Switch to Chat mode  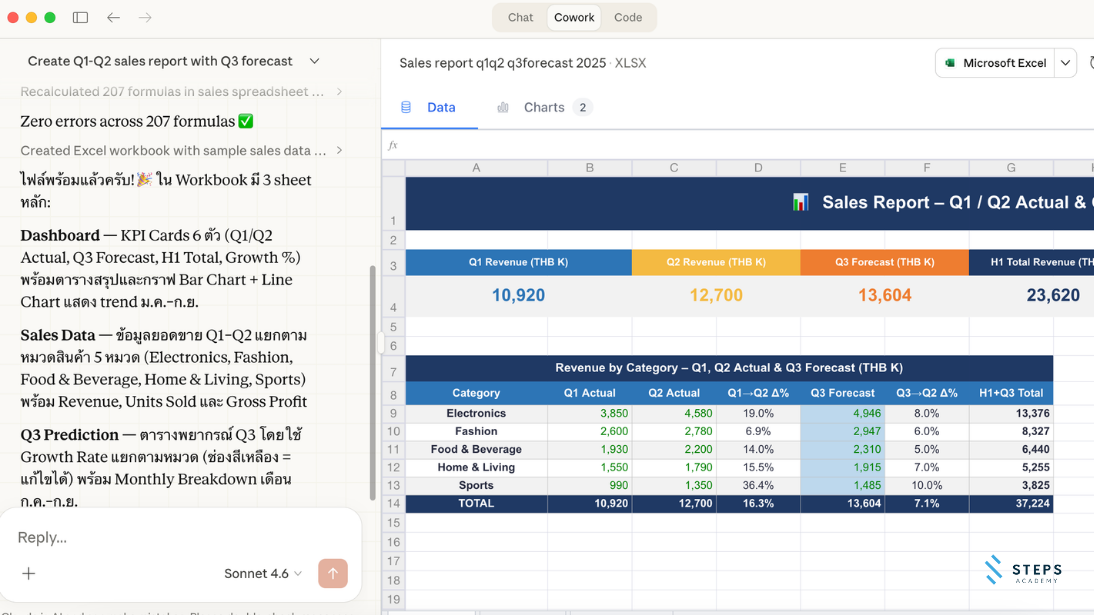(520, 17)
